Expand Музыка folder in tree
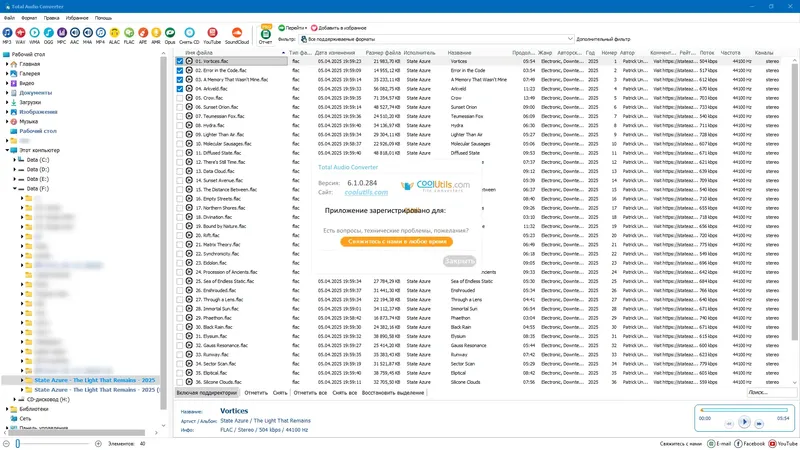 click(x=7, y=121)
